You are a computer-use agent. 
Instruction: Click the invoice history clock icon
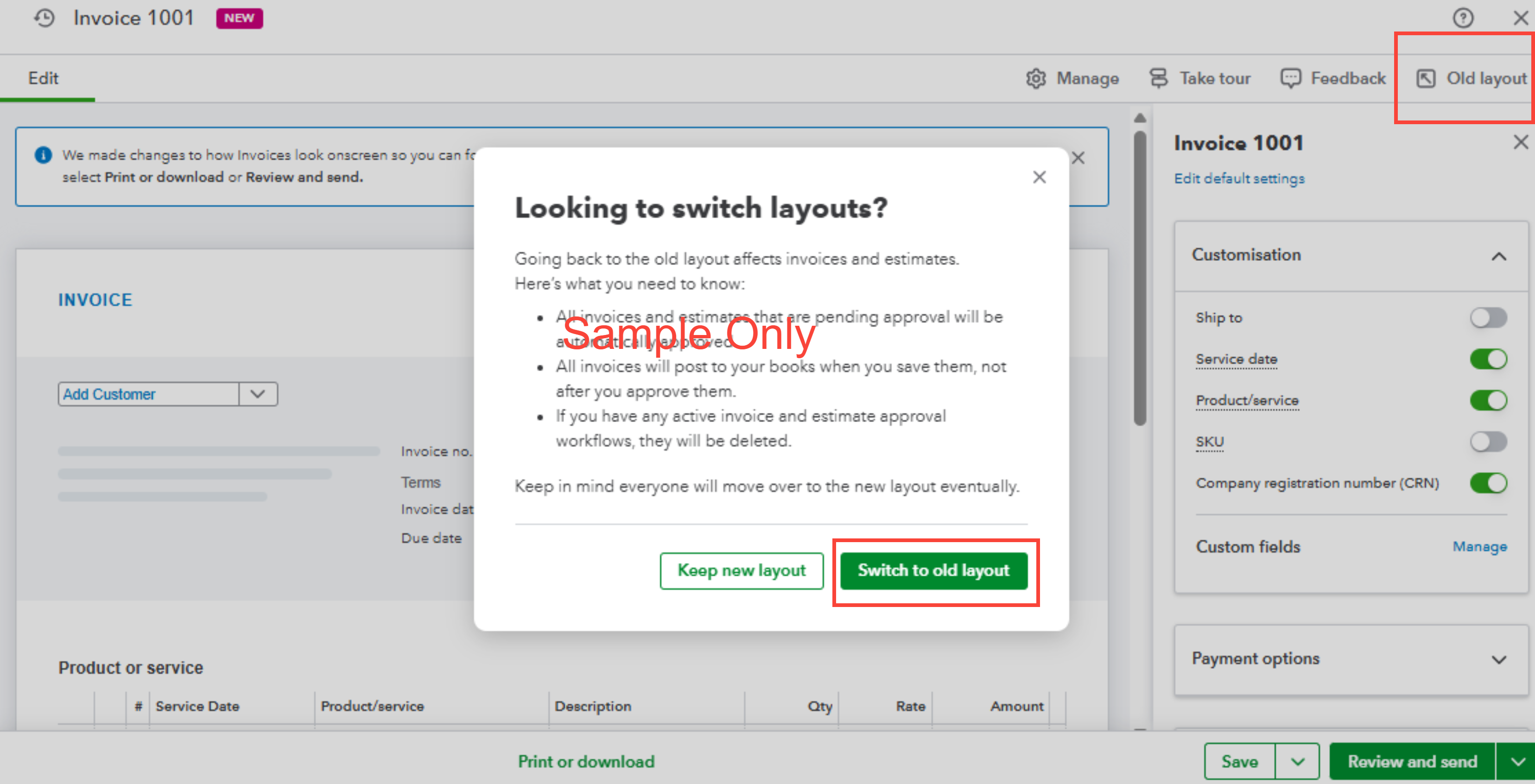coord(44,18)
